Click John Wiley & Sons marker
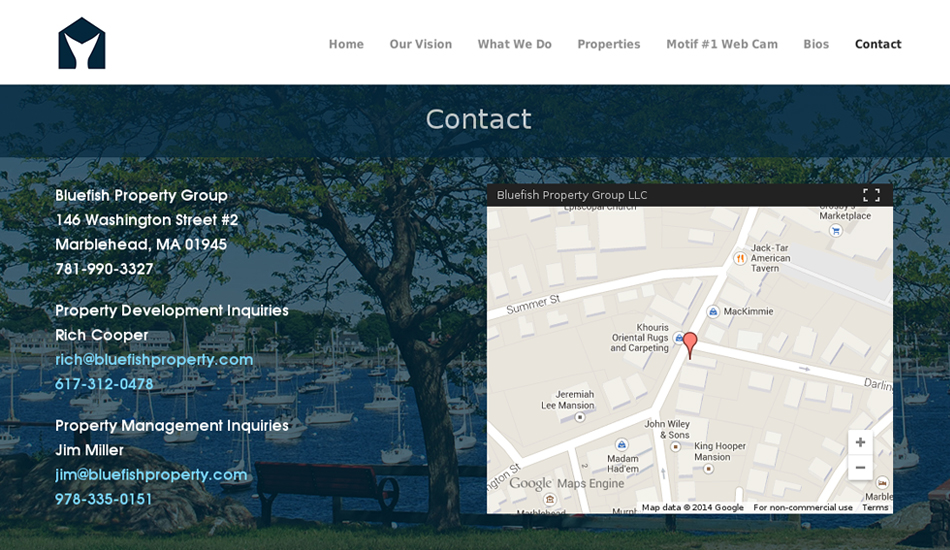Viewport: 950px width, 550px height. [675, 446]
